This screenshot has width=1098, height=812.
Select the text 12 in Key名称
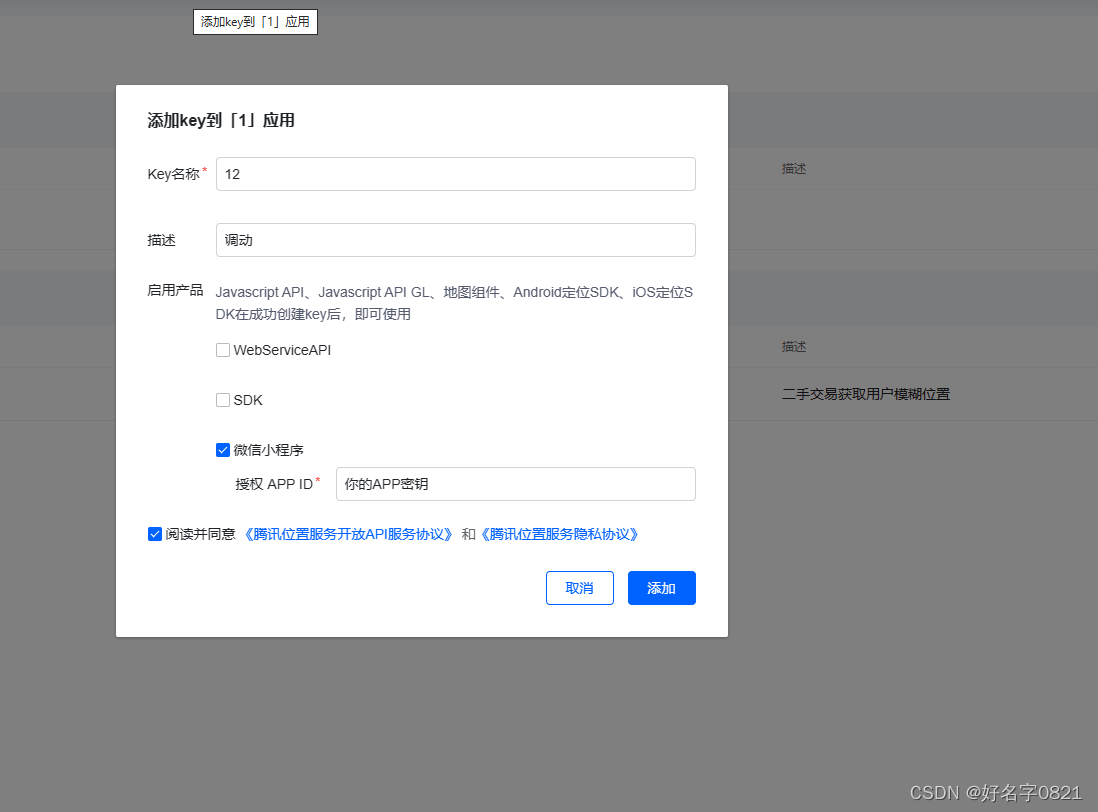230,173
